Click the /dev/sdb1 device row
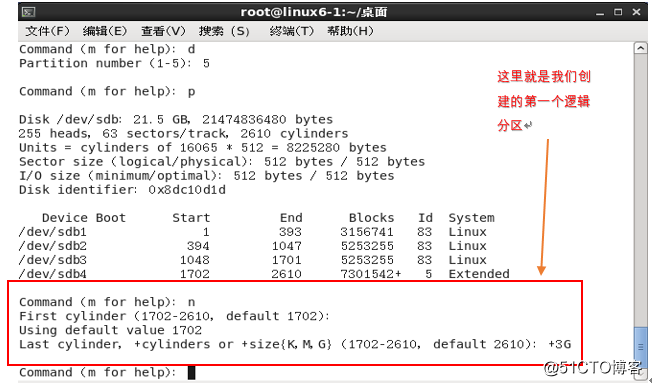Viewport: 652px width, 386px height. coord(252,232)
